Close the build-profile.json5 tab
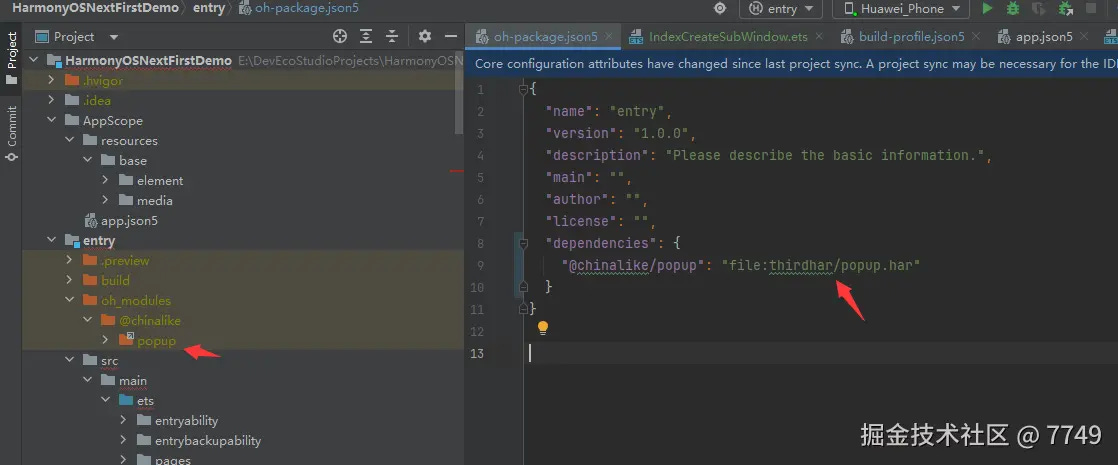Viewport: 1118px width, 465px height. click(978, 36)
